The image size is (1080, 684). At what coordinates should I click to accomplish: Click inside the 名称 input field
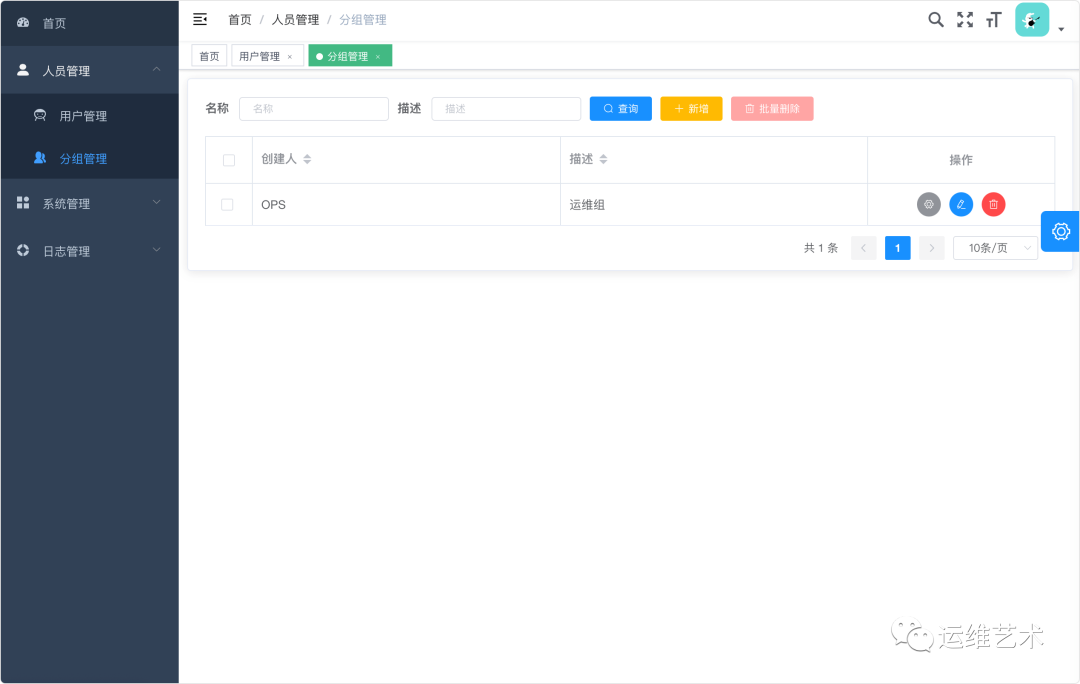coord(313,108)
